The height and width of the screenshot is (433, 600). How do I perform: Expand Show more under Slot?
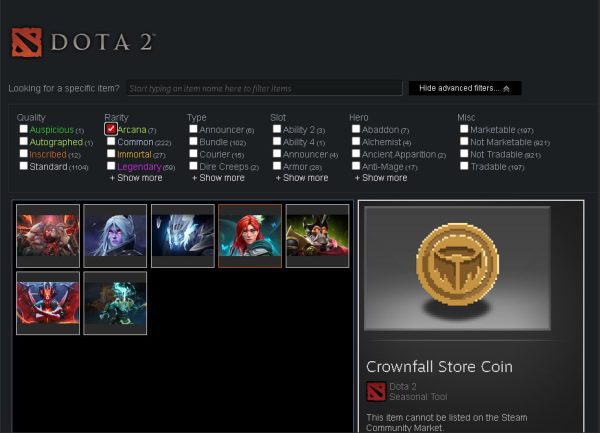tap(302, 178)
